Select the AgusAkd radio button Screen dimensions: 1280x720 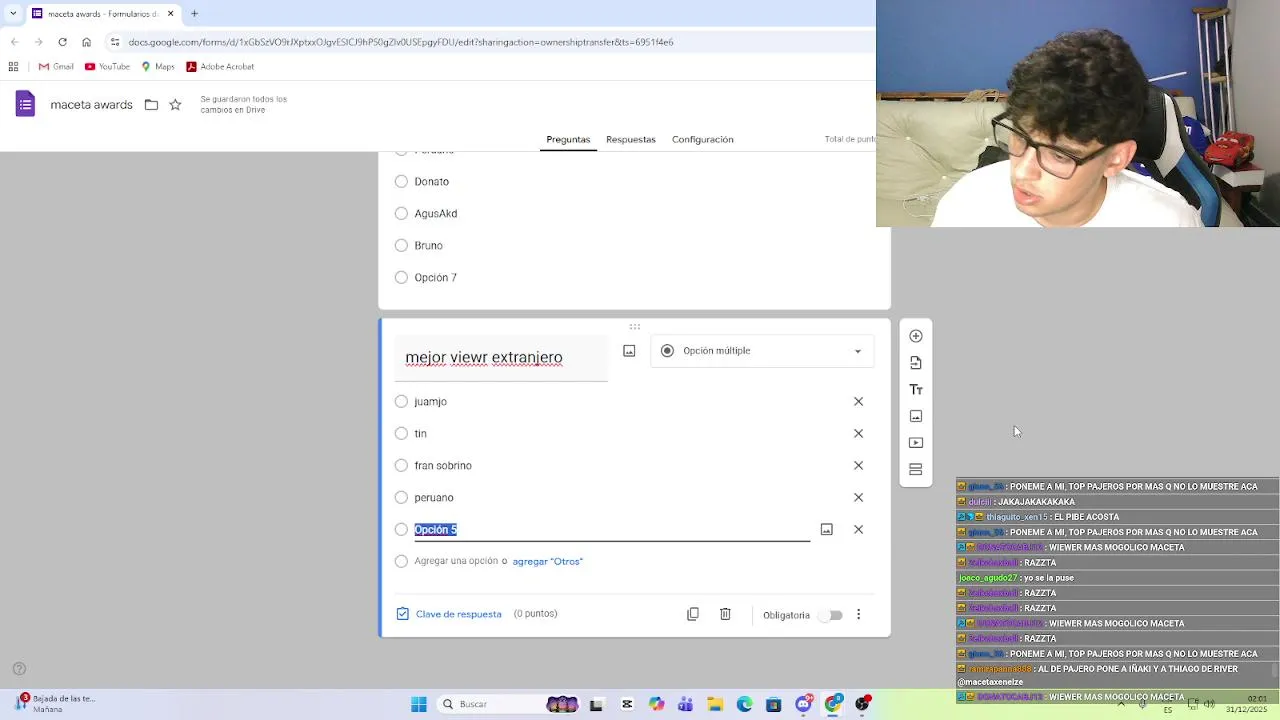[x=401, y=214]
